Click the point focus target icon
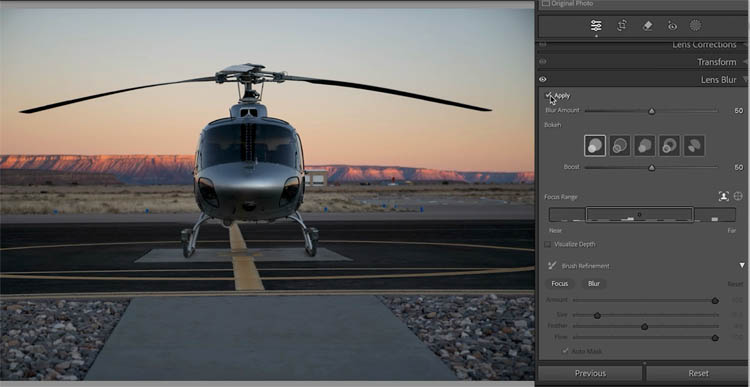This screenshot has height=387, width=750. tap(738, 196)
